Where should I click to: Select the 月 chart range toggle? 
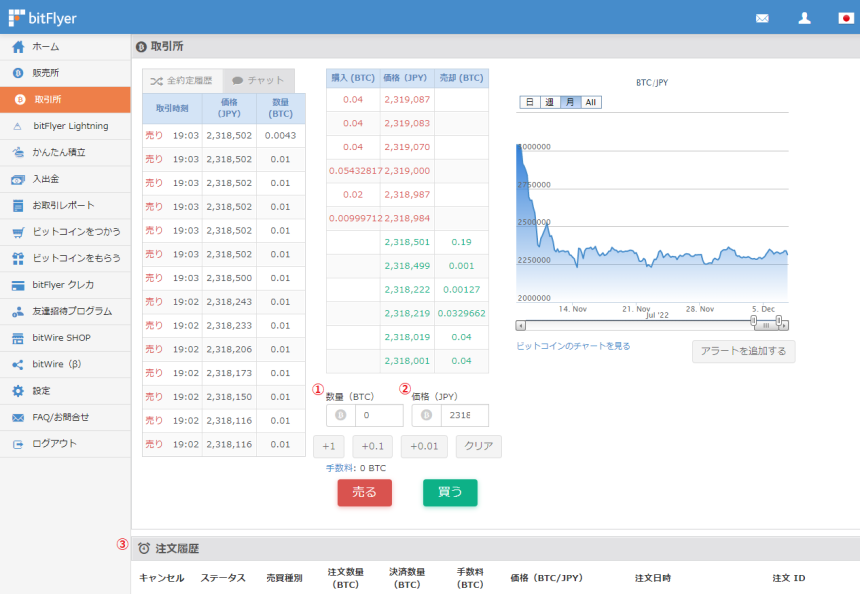(x=570, y=102)
